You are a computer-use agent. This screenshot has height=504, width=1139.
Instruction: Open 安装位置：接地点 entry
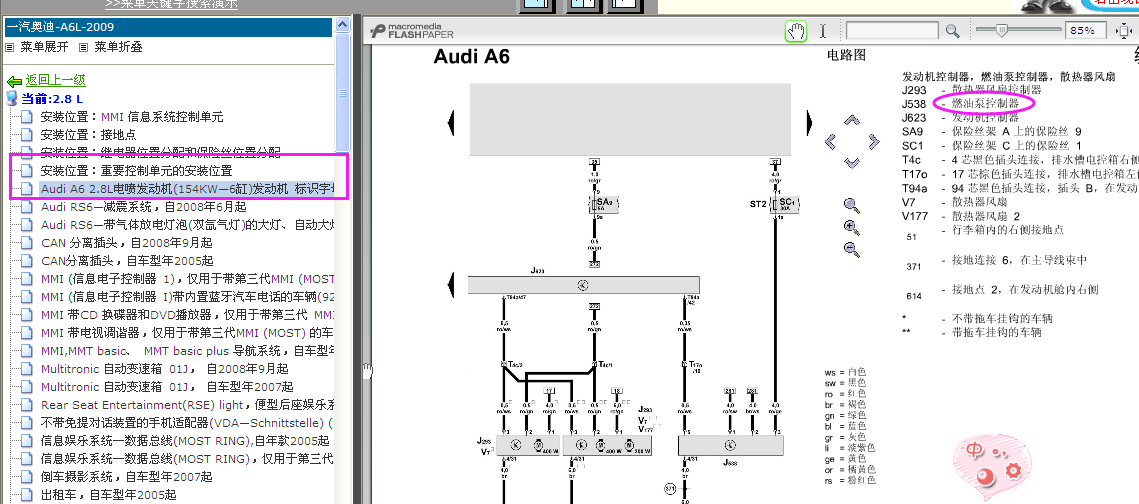click(x=89, y=135)
